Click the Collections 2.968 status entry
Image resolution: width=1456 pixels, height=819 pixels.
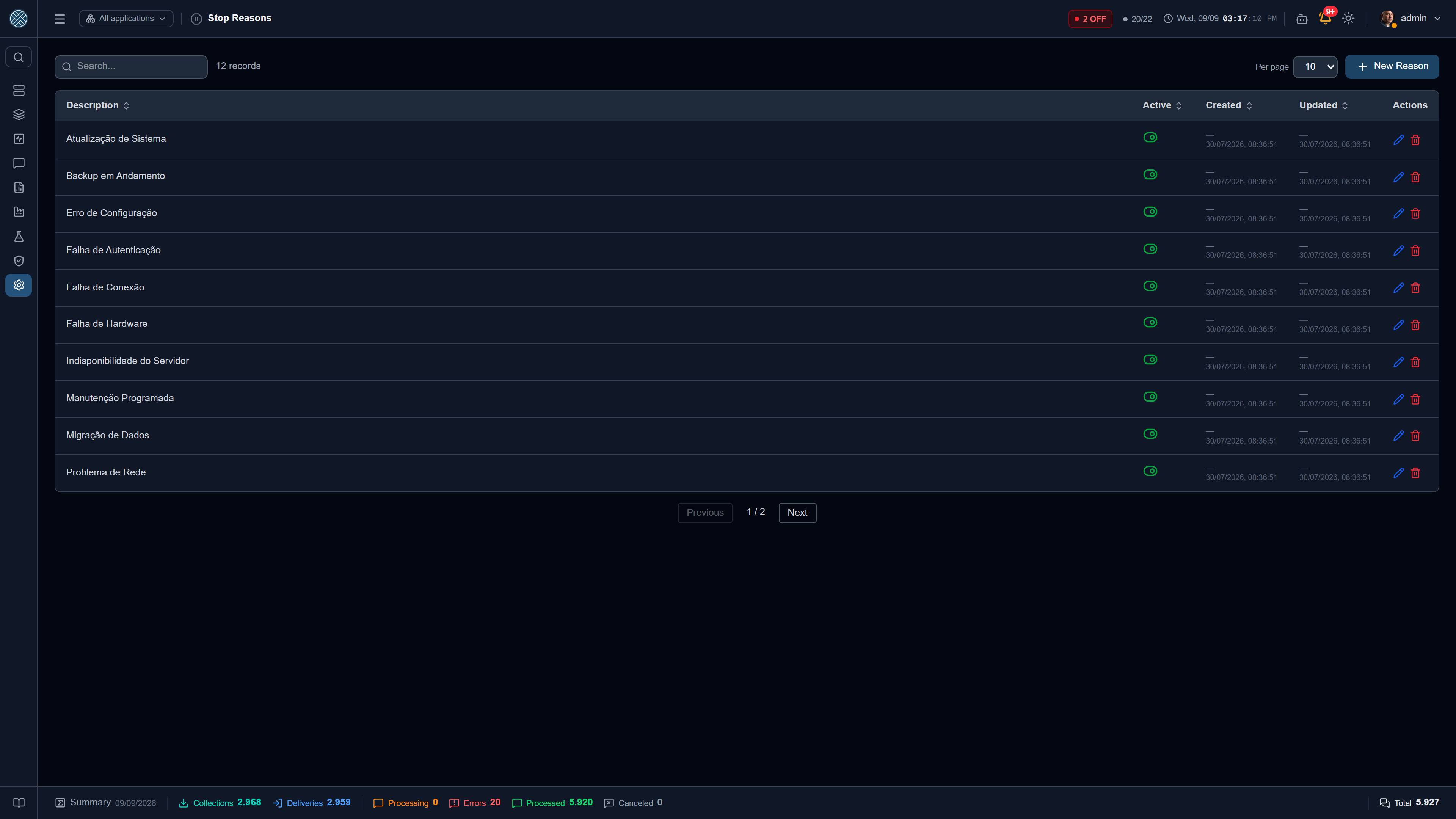pos(220,803)
